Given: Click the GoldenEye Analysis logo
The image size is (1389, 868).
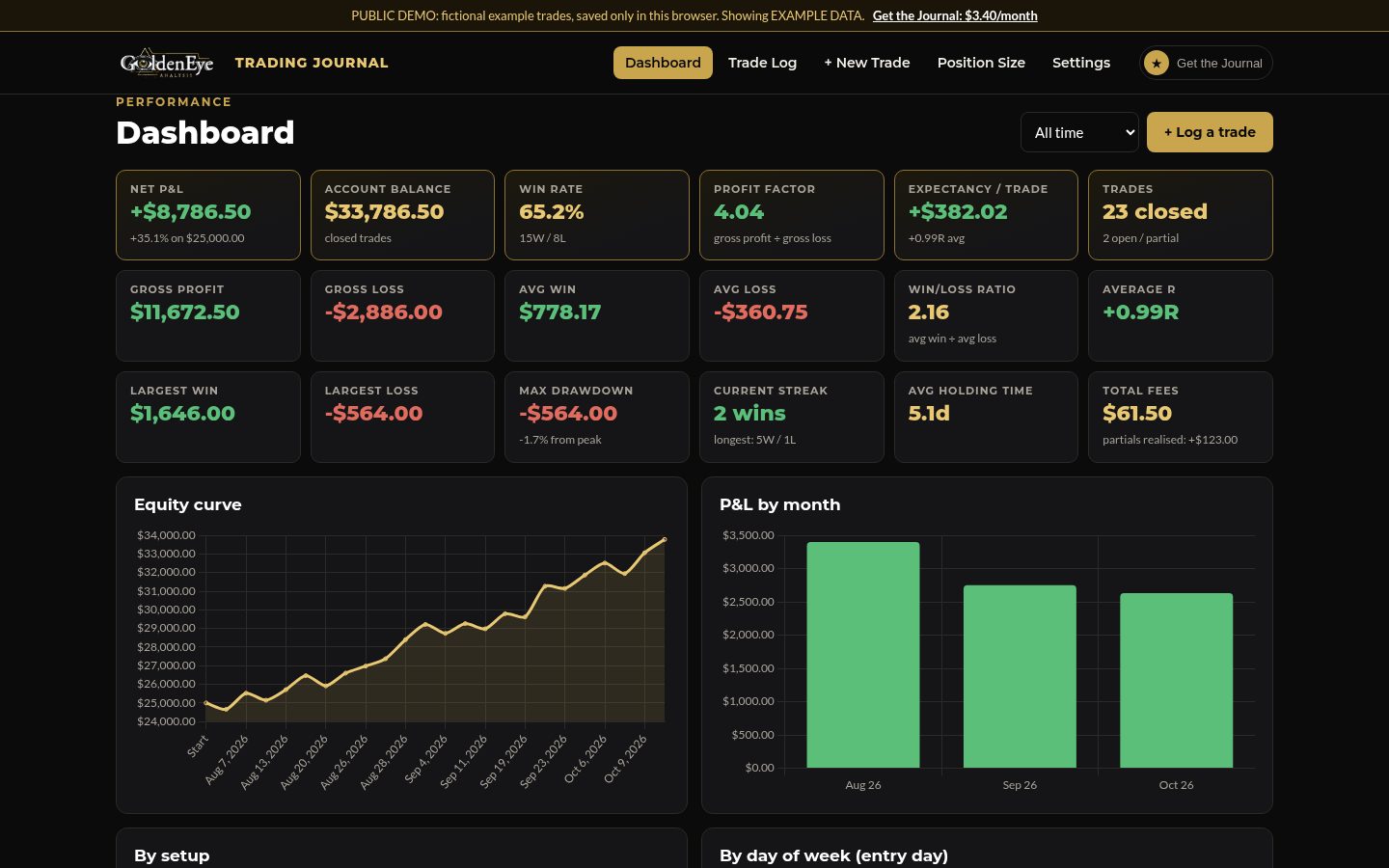Looking at the screenshot, I should coord(167,63).
